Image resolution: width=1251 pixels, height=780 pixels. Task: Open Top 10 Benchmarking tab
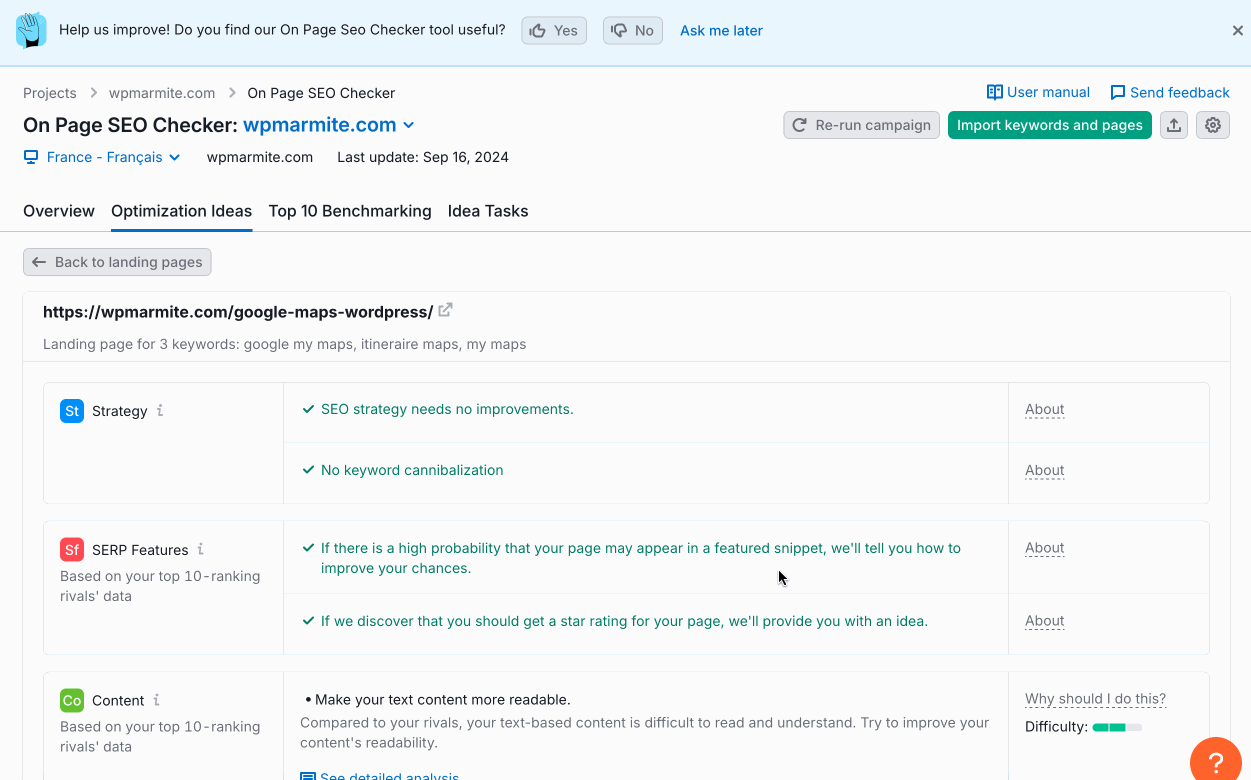pyautogui.click(x=350, y=211)
